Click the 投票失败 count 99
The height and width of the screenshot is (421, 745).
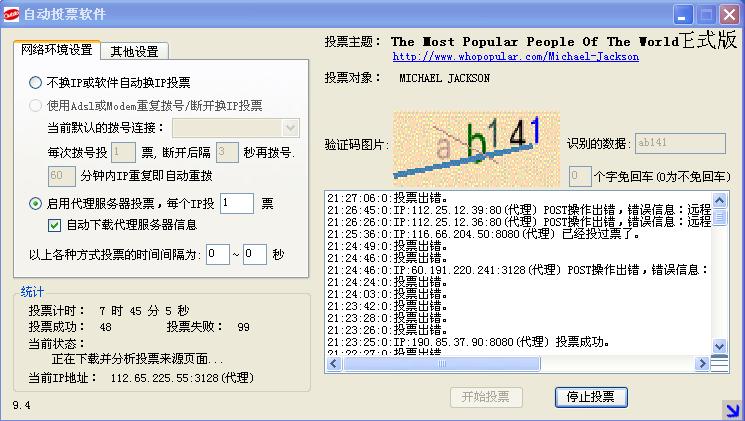click(x=243, y=327)
